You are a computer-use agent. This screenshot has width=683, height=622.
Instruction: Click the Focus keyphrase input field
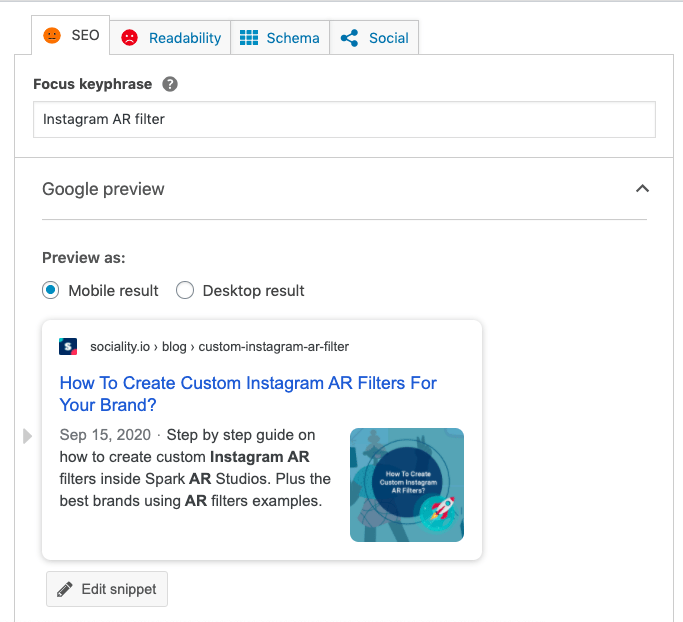[344, 119]
